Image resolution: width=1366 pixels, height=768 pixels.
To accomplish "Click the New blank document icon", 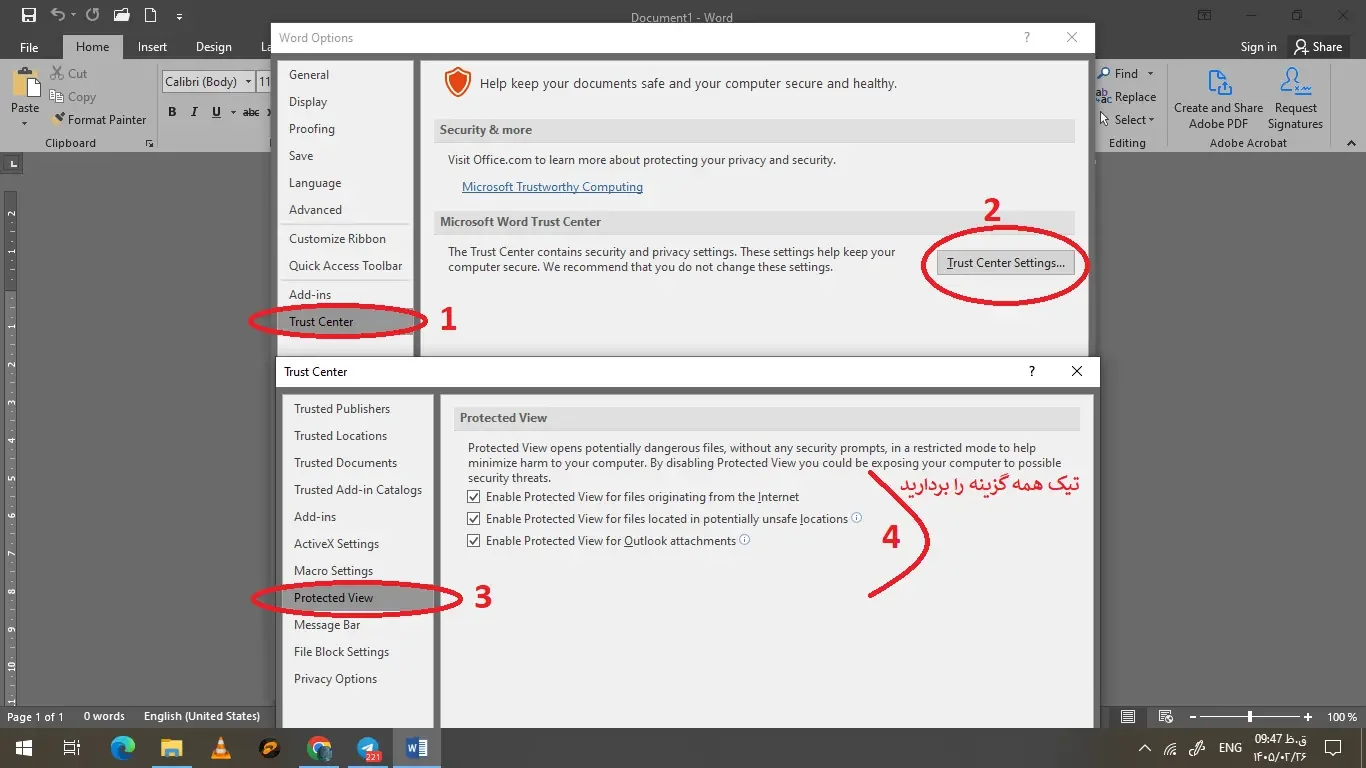I will pos(150,15).
